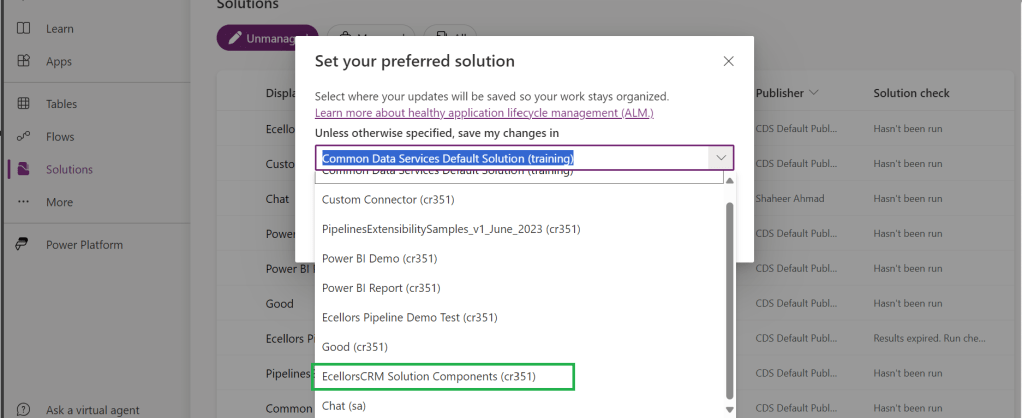Open the Learn section icon
Screen dimensions: 1022x418
click(x=24, y=29)
